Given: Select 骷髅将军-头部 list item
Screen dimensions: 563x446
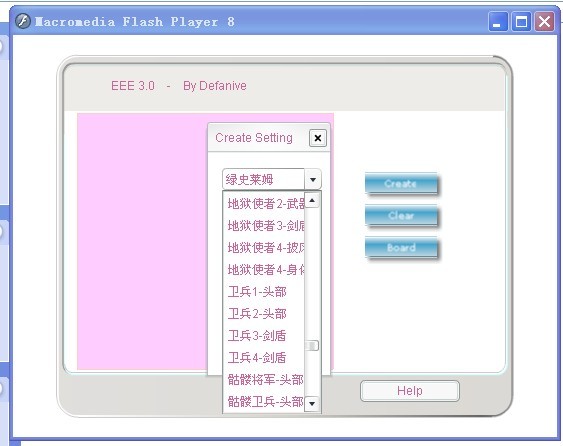Looking at the screenshot, I should point(264,380).
